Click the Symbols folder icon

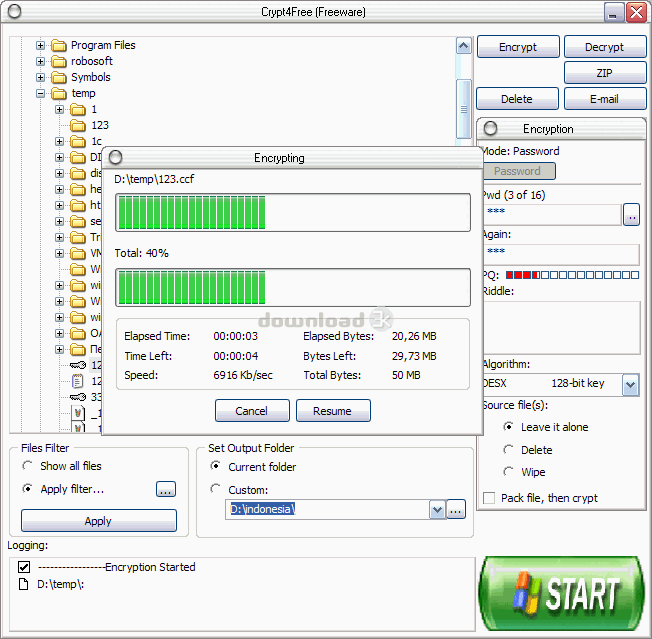click(x=58, y=77)
